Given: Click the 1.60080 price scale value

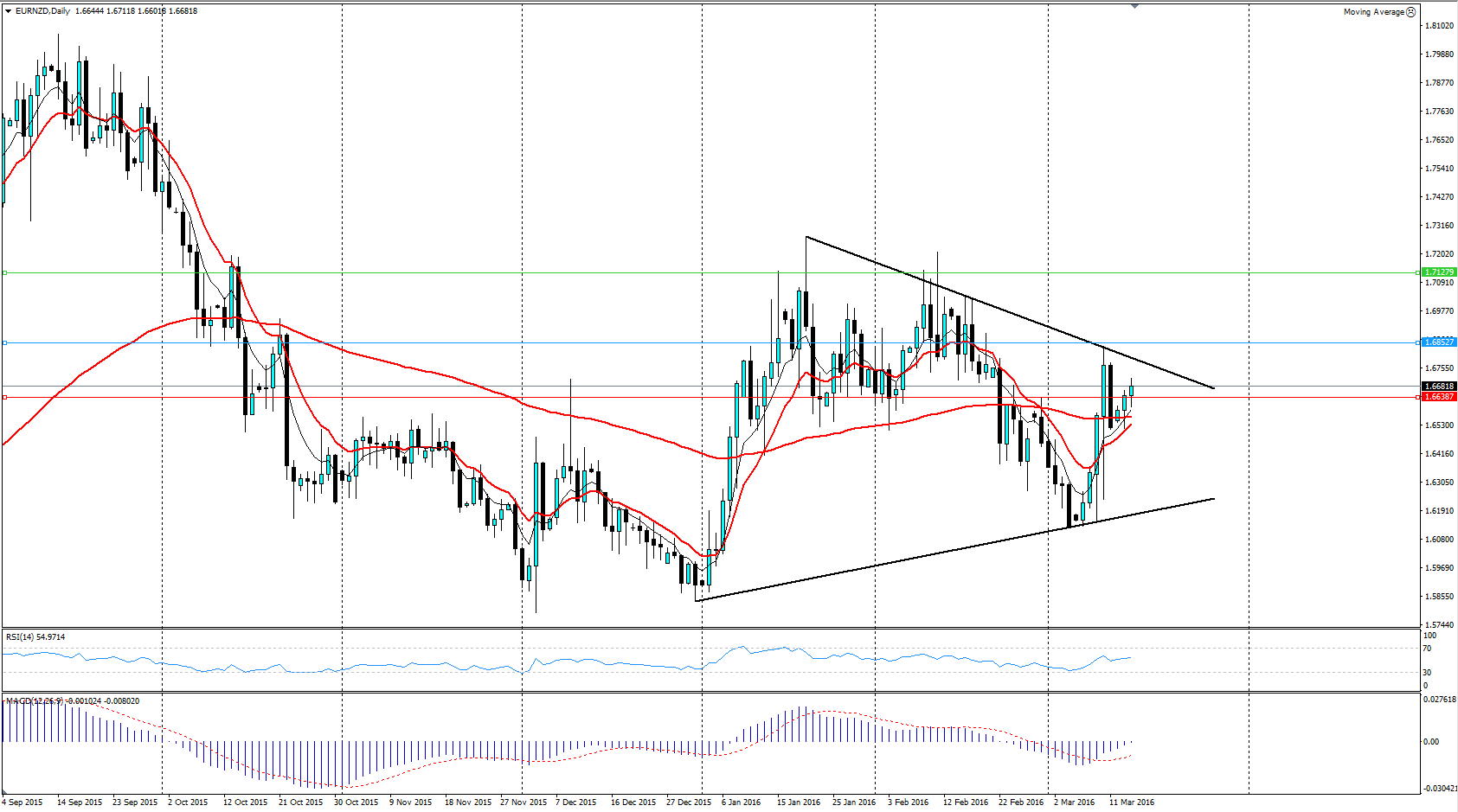Looking at the screenshot, I should [1438, 540].
